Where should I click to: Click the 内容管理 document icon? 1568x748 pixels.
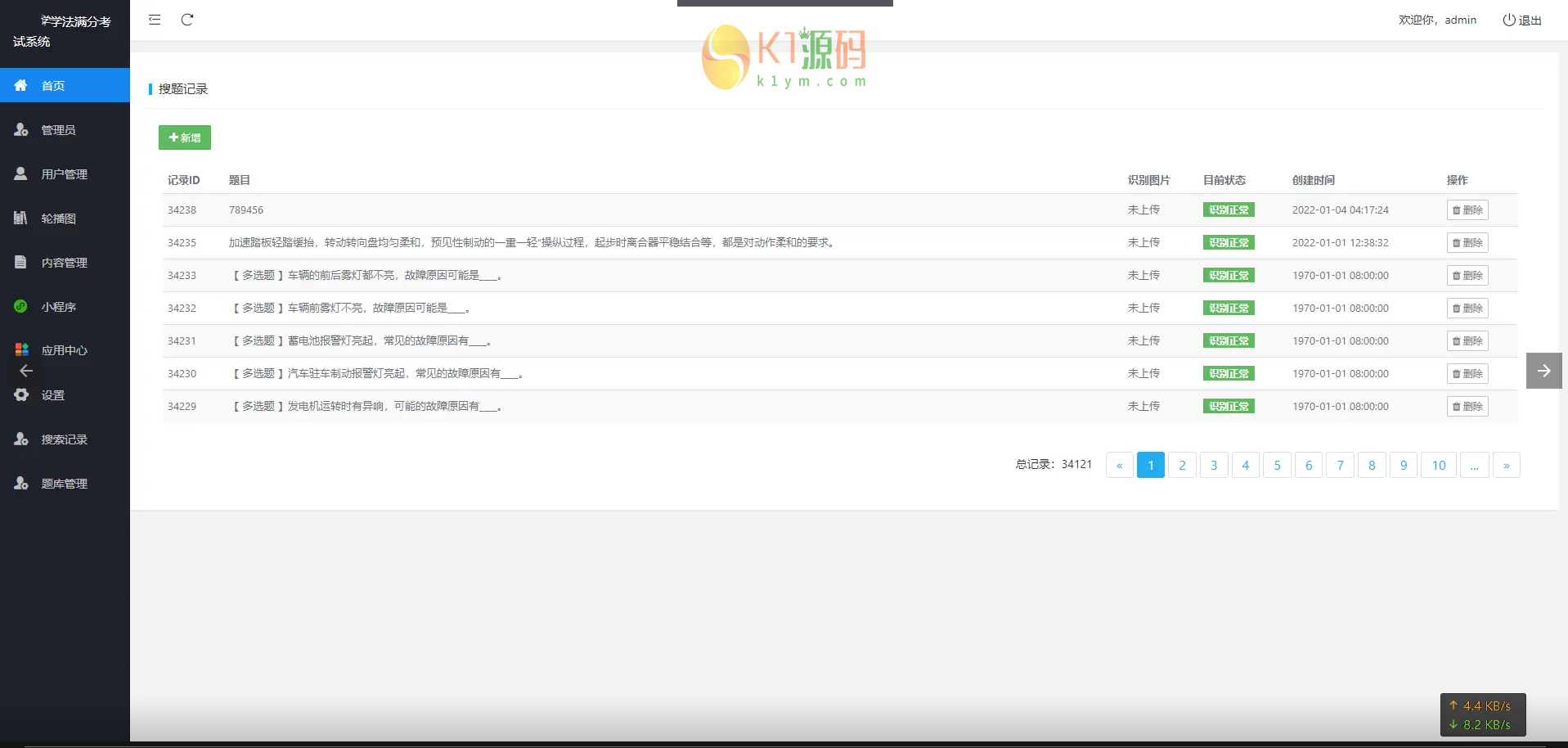(x=20, y=262)
